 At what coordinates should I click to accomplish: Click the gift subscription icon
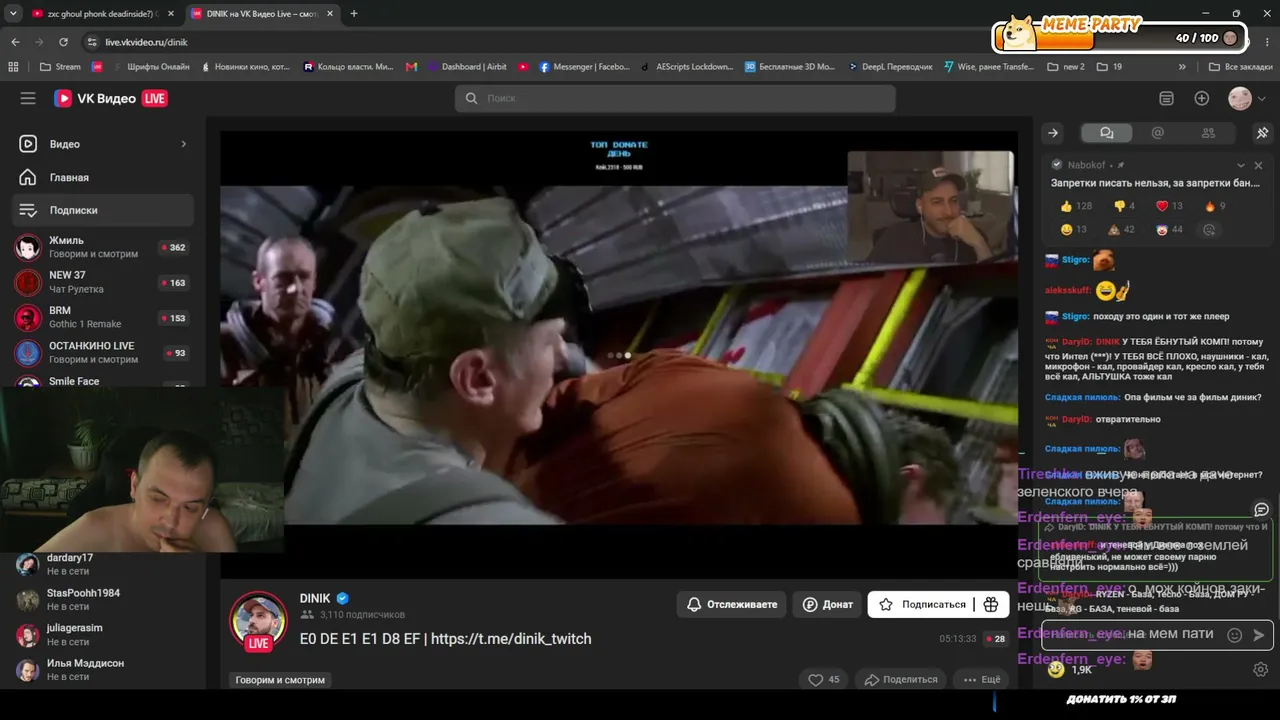tap(991, 604)
